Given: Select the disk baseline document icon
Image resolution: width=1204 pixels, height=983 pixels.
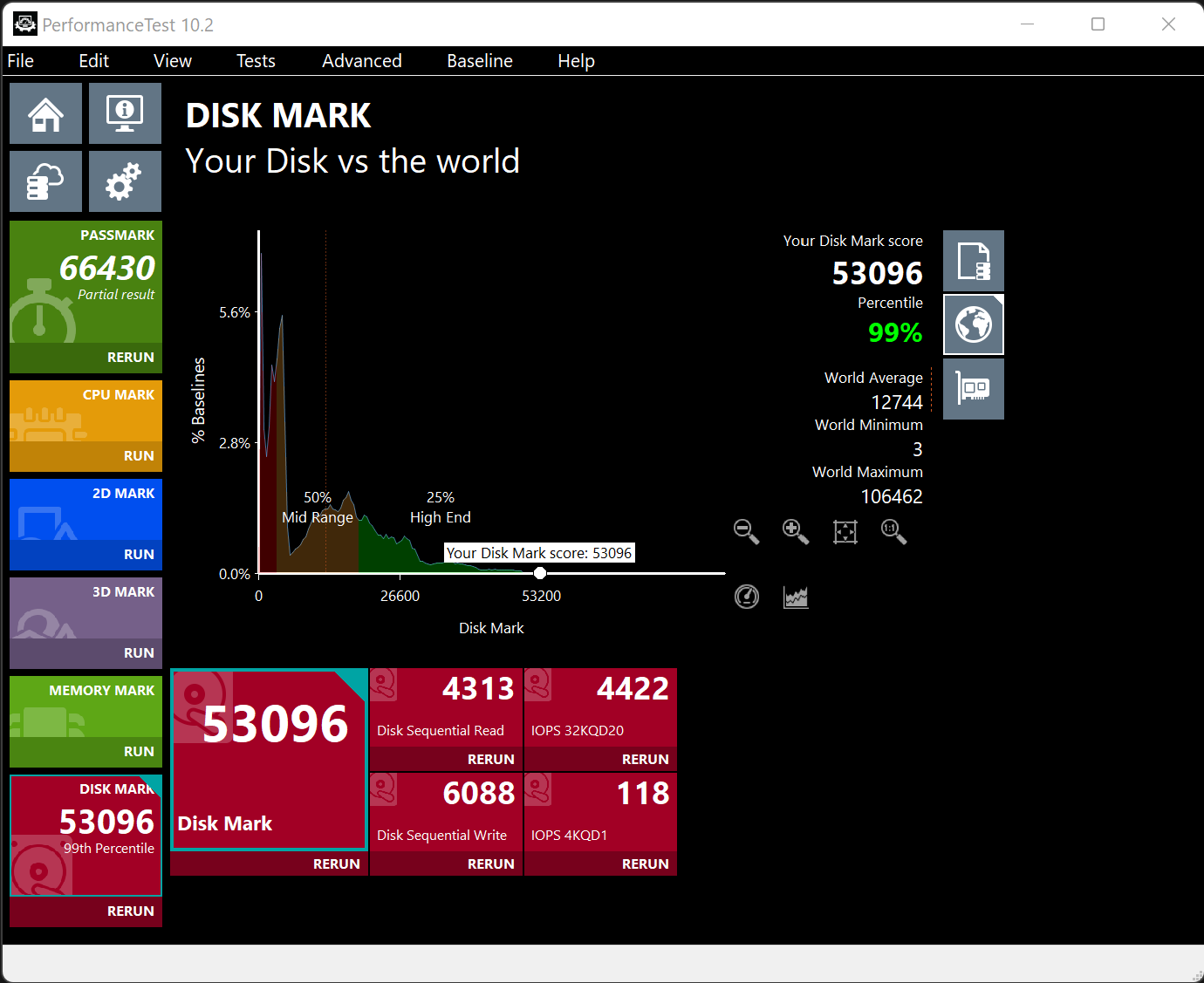Looking at the screenshot, I should click(974, 261).
